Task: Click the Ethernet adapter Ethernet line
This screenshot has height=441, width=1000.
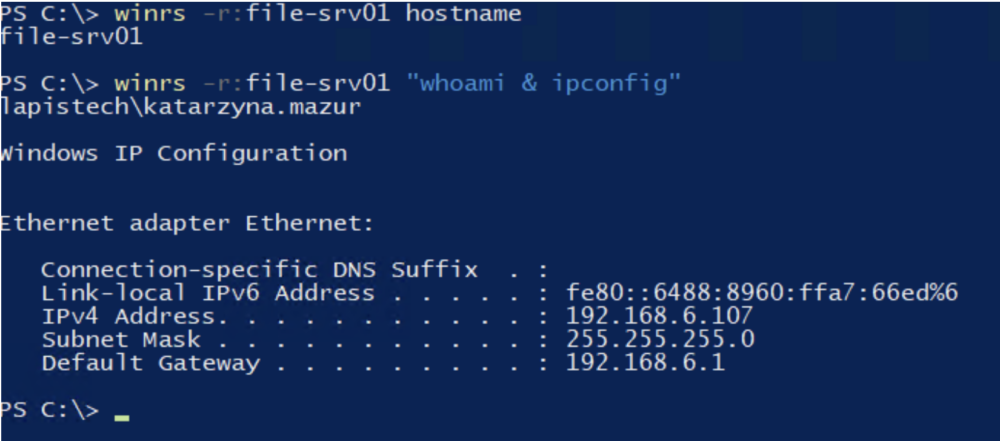Action: coord(187,223)
